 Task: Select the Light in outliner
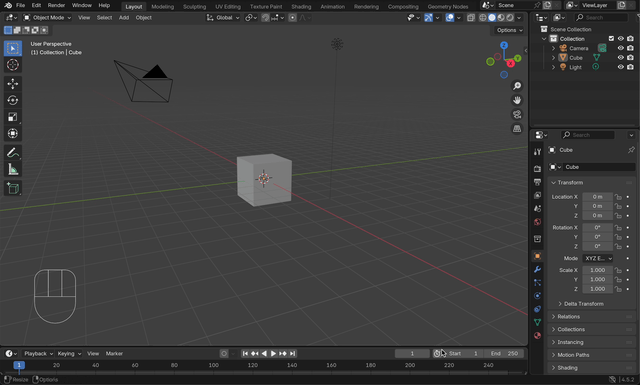click(x=575, y=67)
